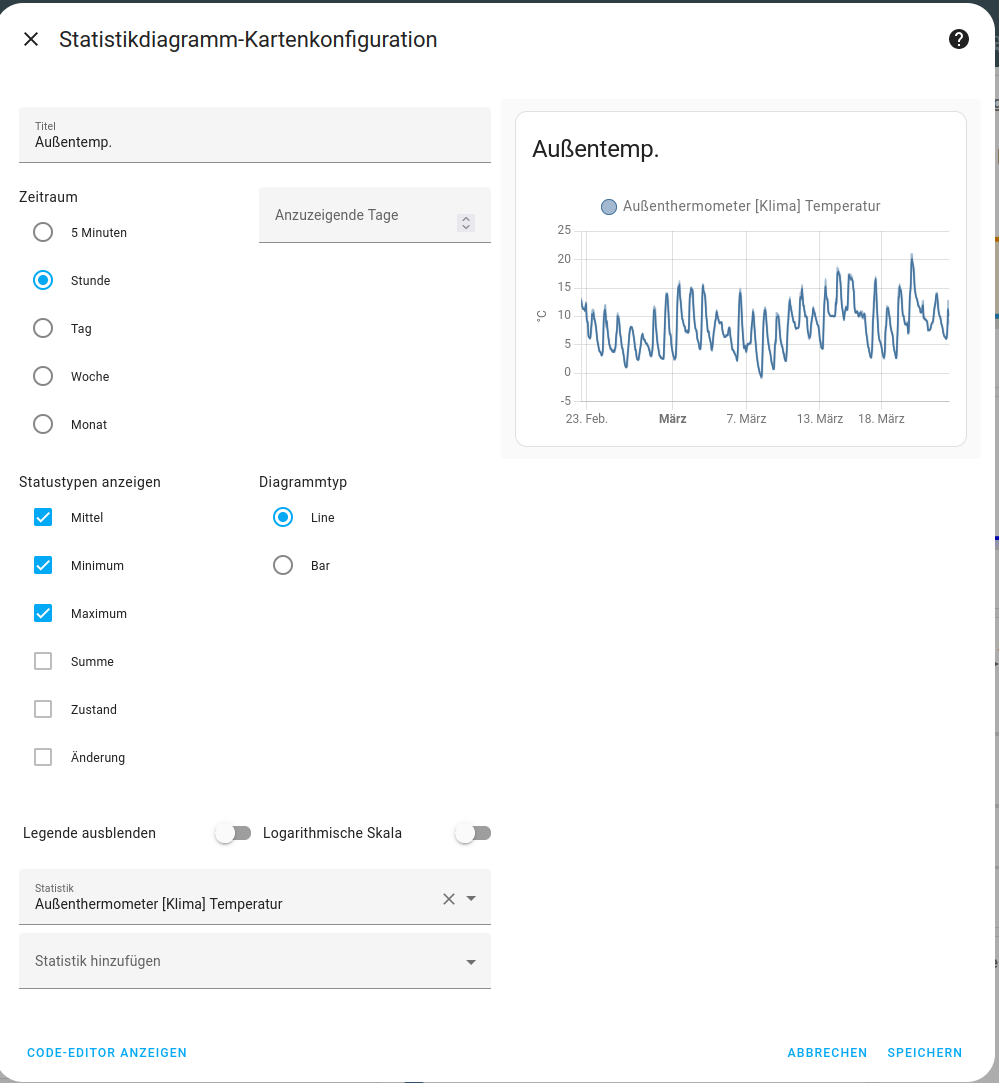Clear the selected Außenthermometer statistic
This screenshot has width=999, height=1083.
pos(449,899)
